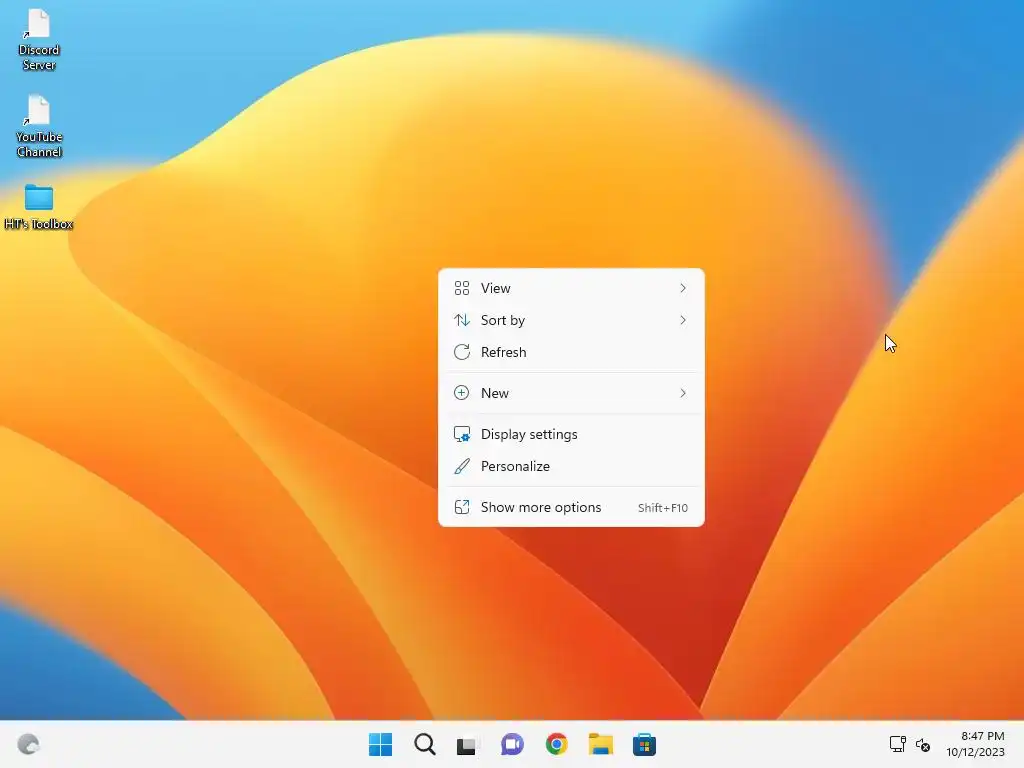Click the arrows icon beside Sort by
Image resolution: width=1024 pixels, height=768 pixels.
[x=462, y=320]
